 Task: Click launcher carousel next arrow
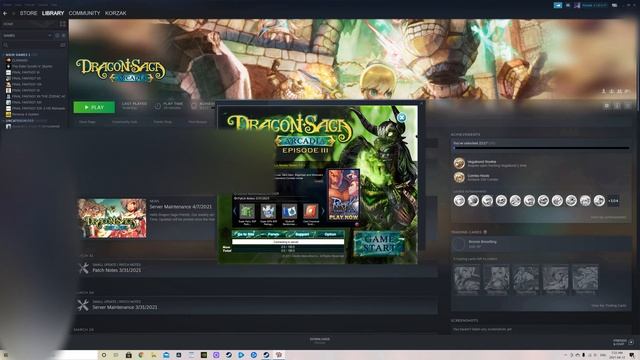click(x=322, y=211)
